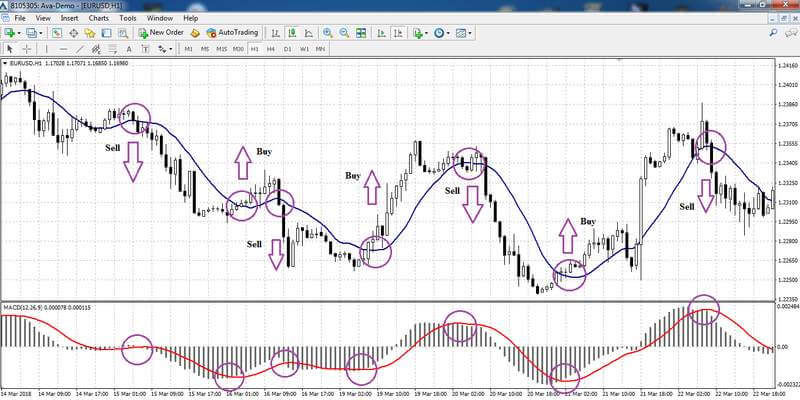Switch to the H4 timeframe
800x400 pixels.
pyautogui.click(x=271, y=49)
